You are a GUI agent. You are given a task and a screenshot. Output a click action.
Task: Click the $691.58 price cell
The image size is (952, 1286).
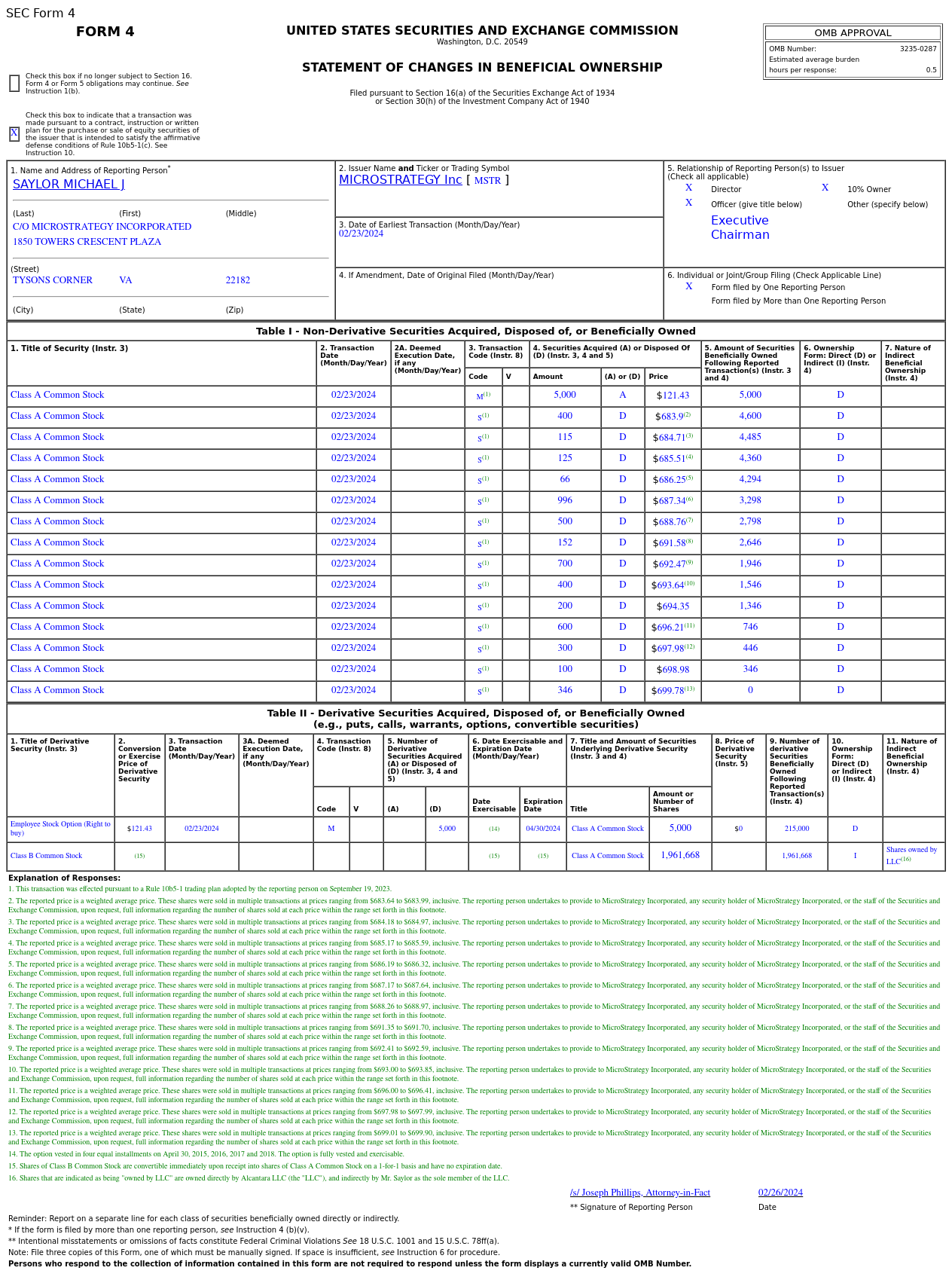[673, 543]
